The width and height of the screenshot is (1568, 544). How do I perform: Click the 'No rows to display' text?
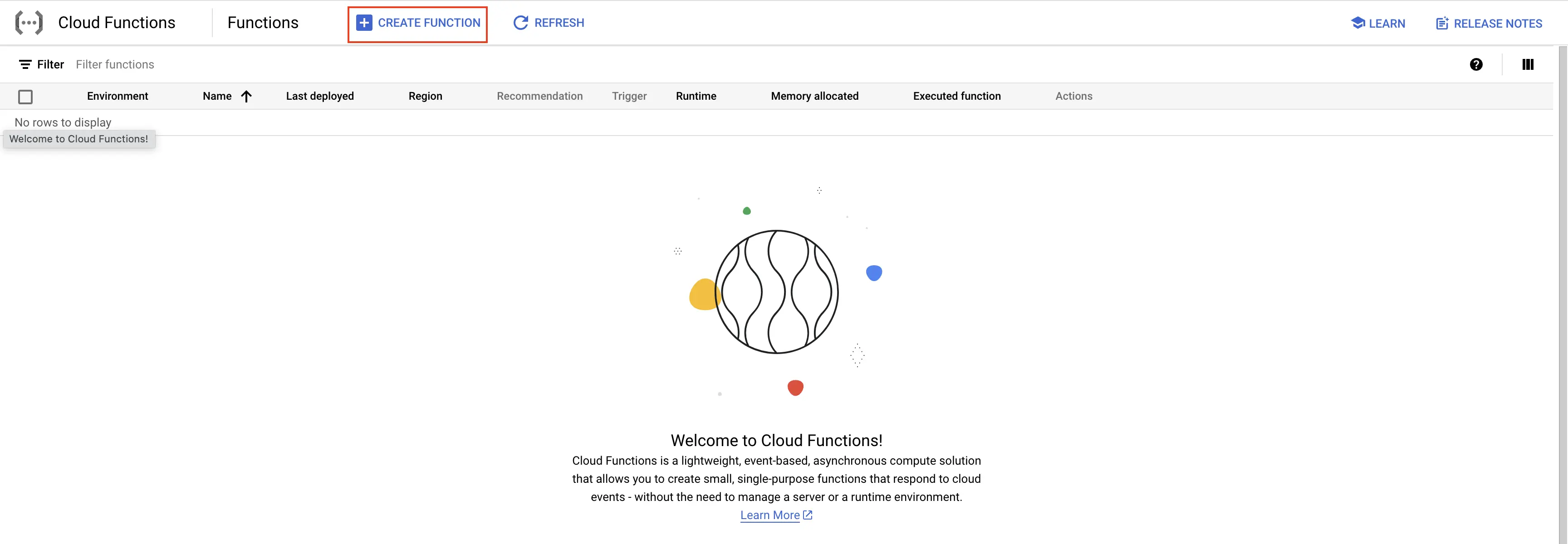[x=64, y=122]
